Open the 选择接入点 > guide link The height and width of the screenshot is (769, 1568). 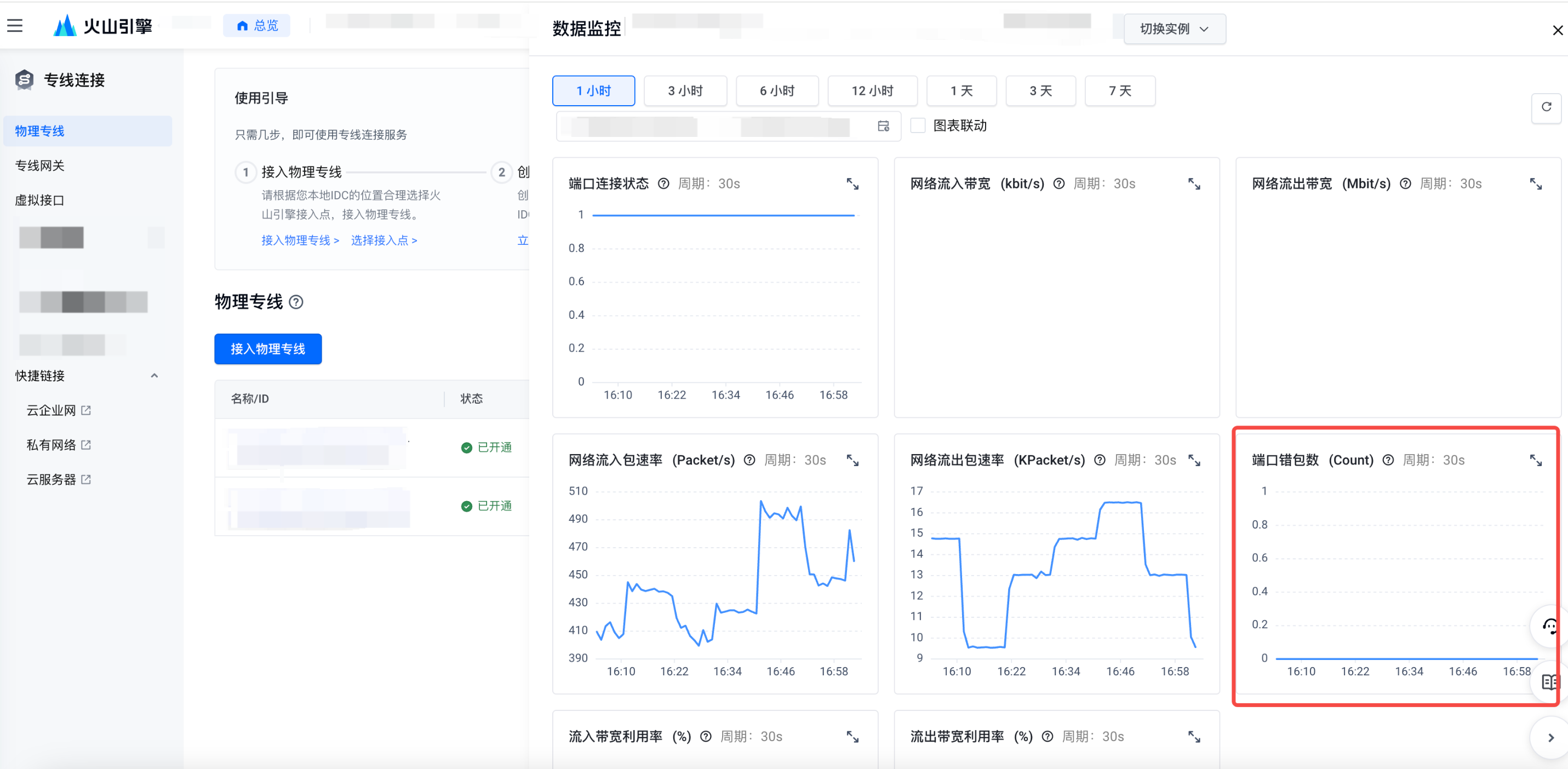point(384,240)
